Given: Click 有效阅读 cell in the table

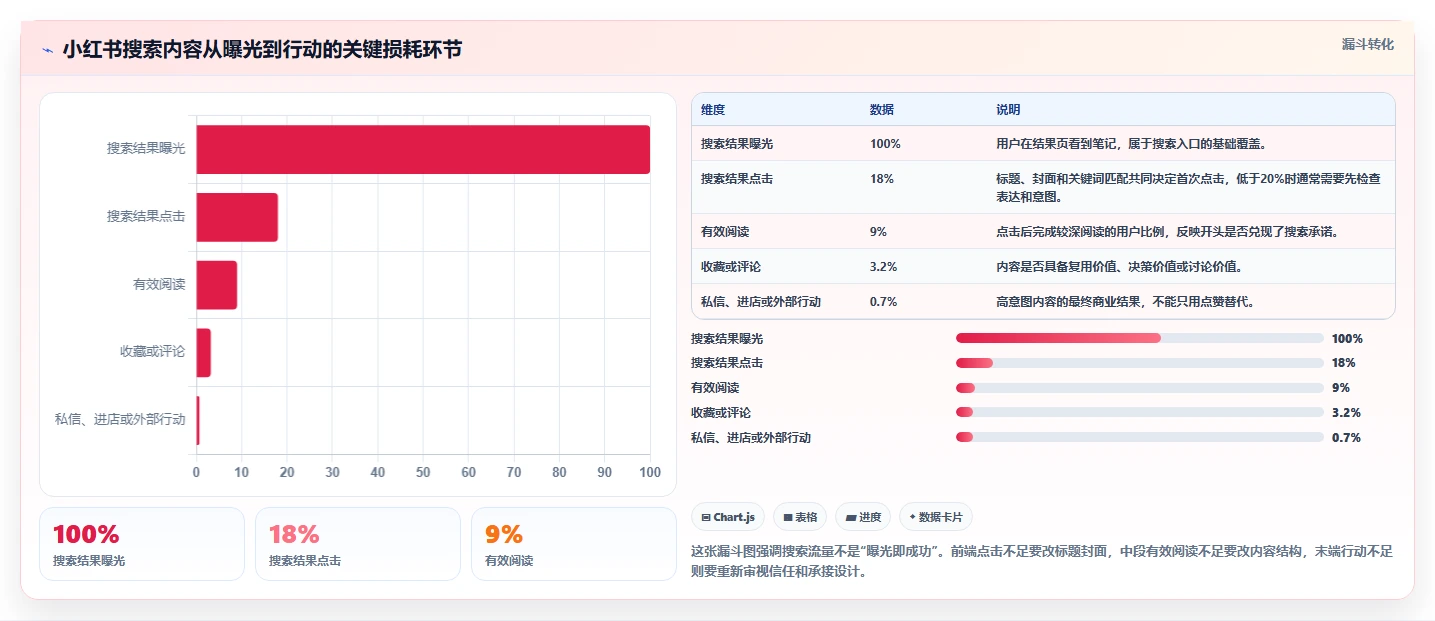Looking at the screenshot, I should (x=725, y=232).
